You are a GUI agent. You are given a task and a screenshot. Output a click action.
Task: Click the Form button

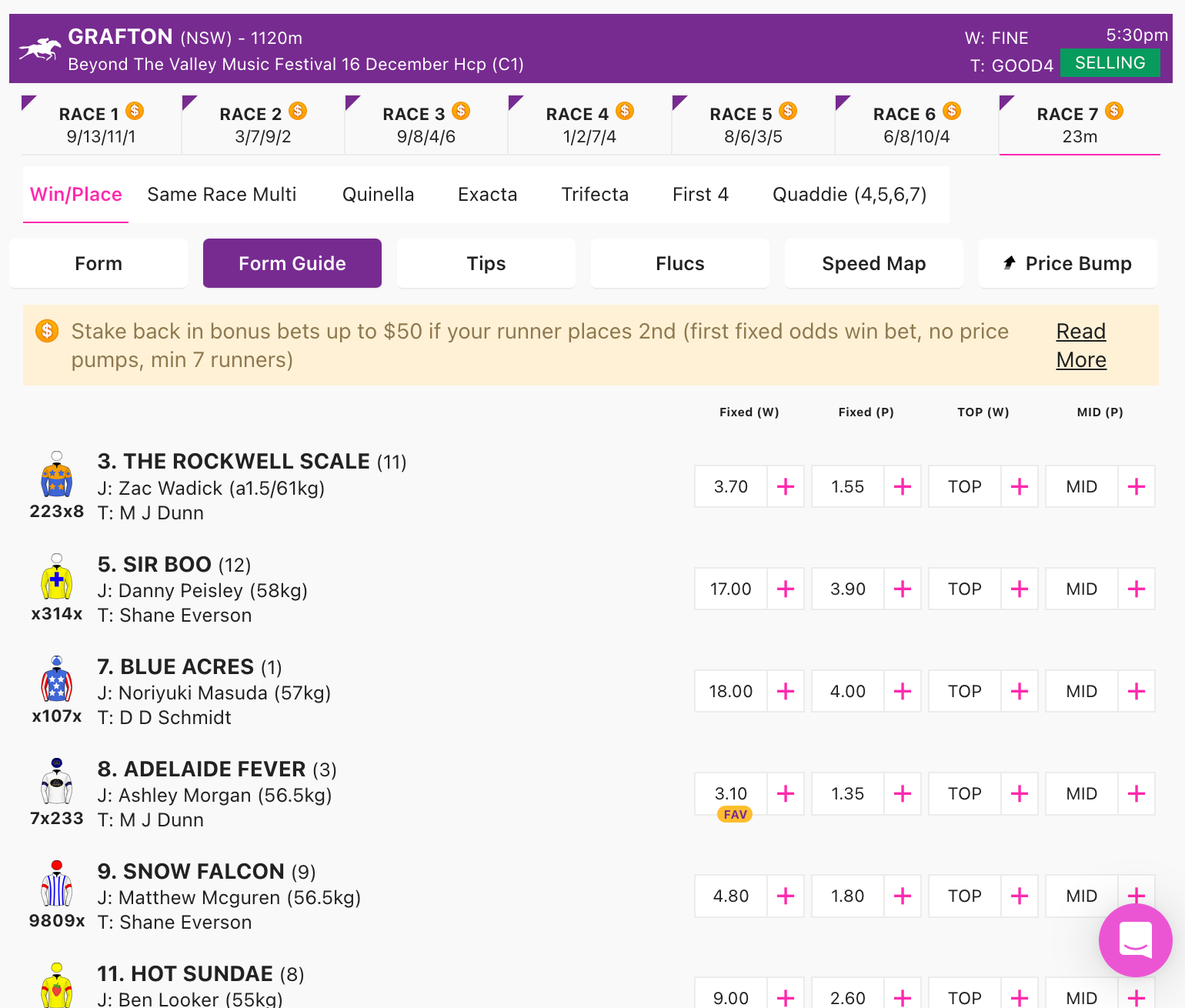point(98,263)
